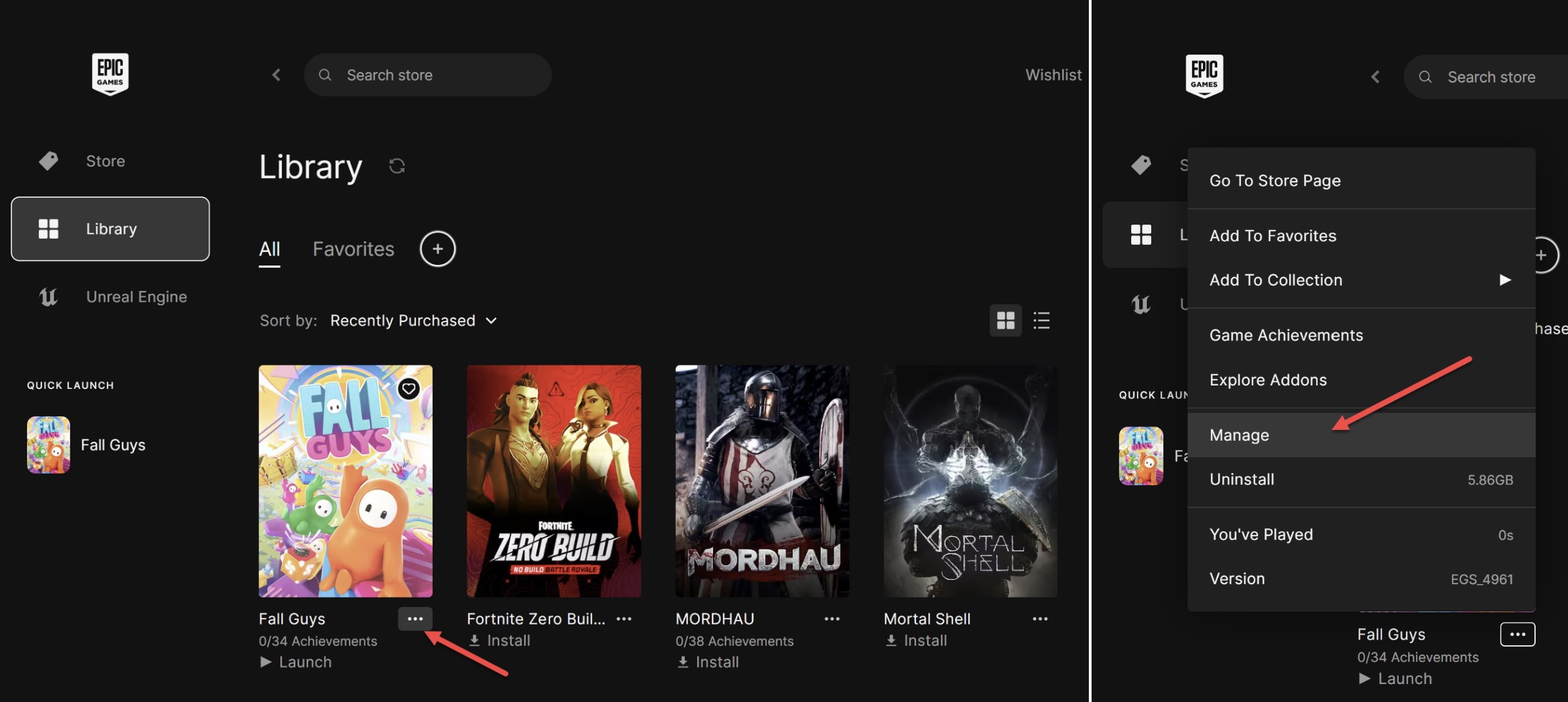Select Go To Store Page menu item
Screen dimensions: 1568x702
pyautogui.click(x=1361, y=181)
